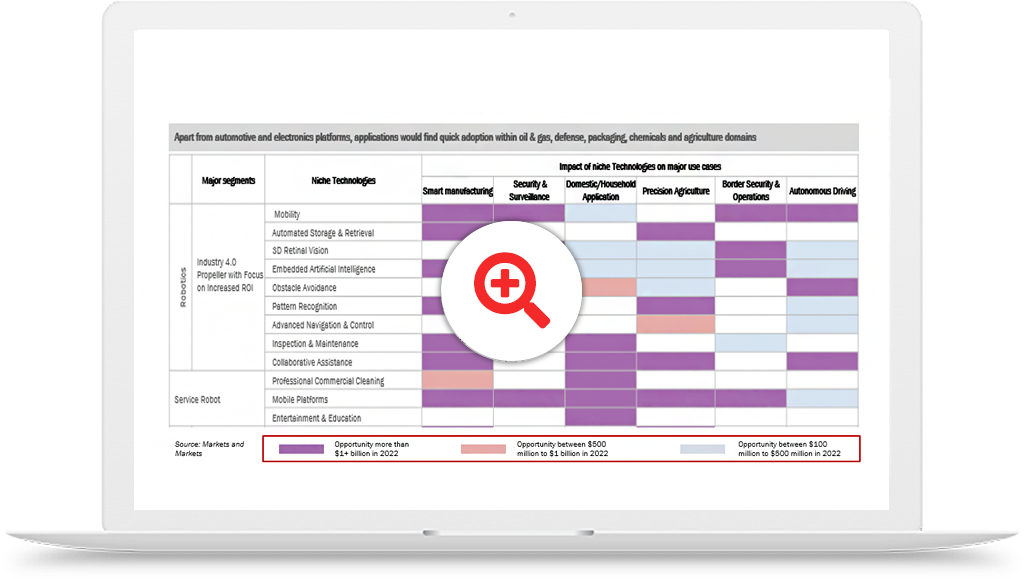Click the Autonomous Driving column header
Screen dimensions: 1024x579
click(x=822, y=191)
